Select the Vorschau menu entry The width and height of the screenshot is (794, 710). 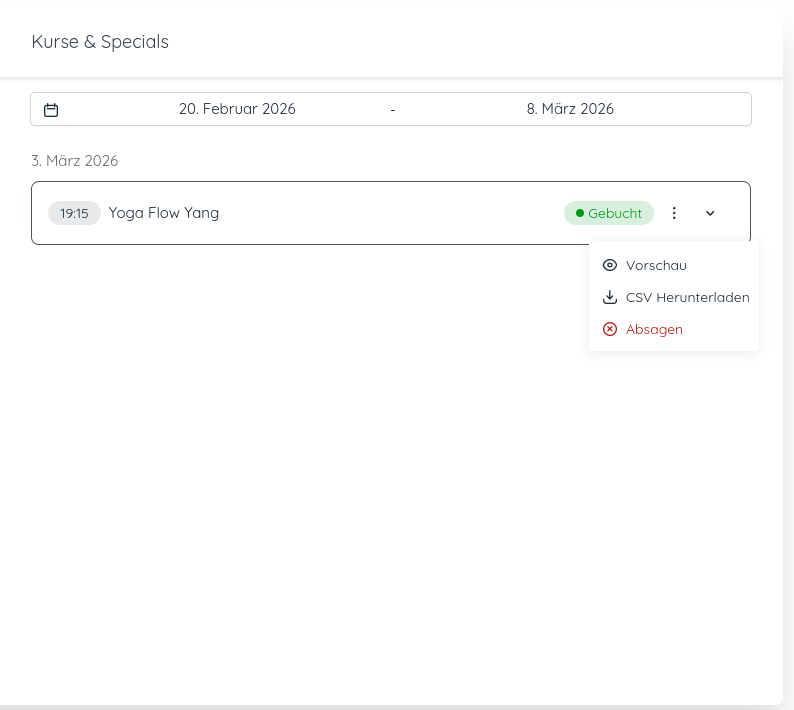pyautogui.click(x=656, y=265)
